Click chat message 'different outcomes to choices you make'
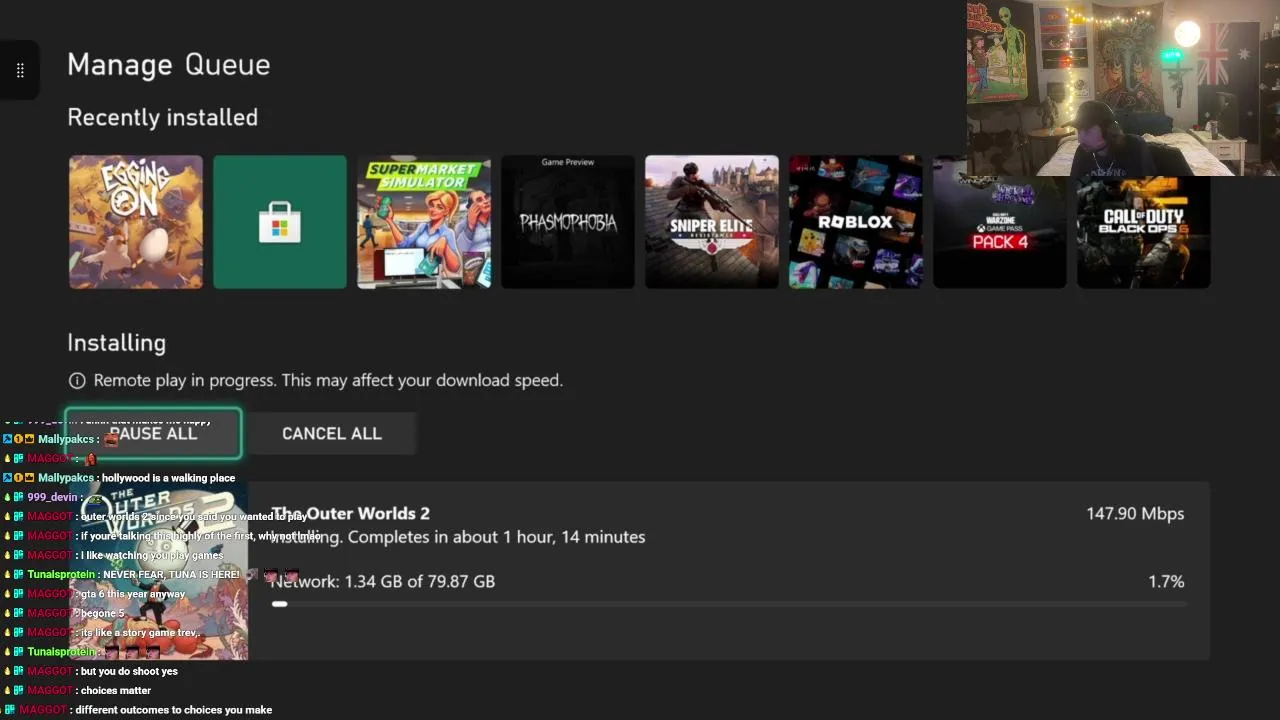 point(174,710)
